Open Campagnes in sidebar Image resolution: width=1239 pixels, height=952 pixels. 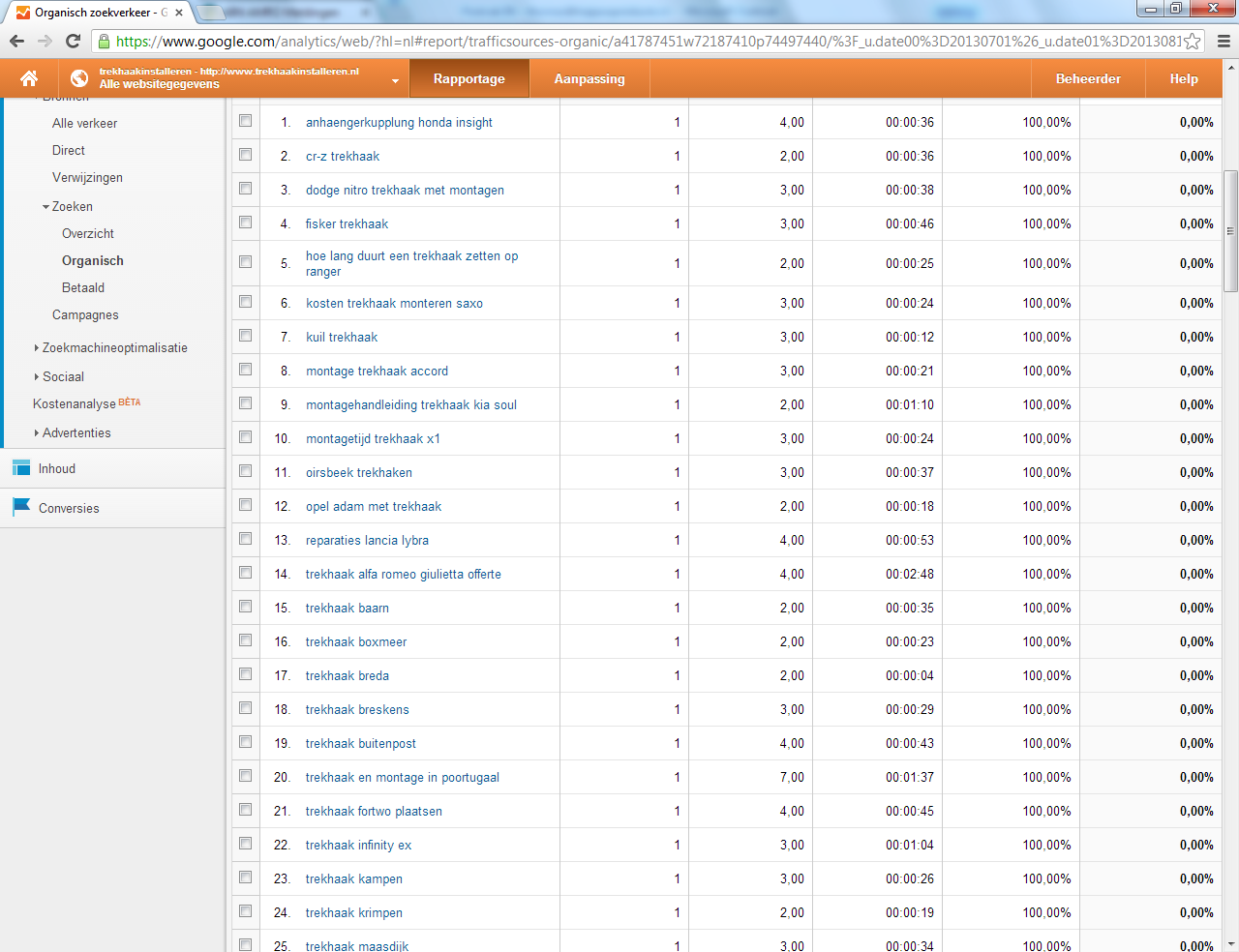coord(85,315)
